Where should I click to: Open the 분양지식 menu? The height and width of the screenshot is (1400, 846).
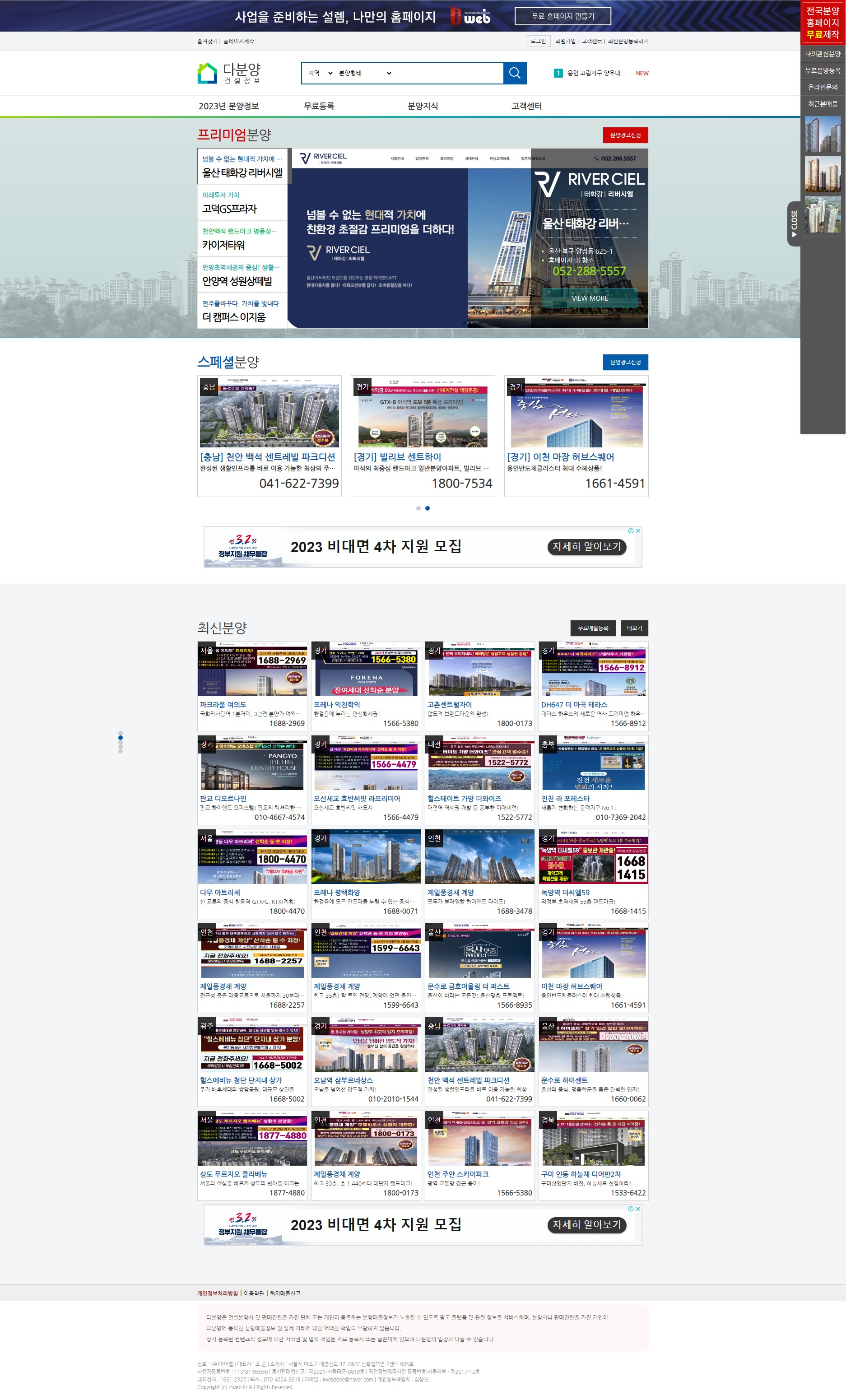tap(423, 106)
